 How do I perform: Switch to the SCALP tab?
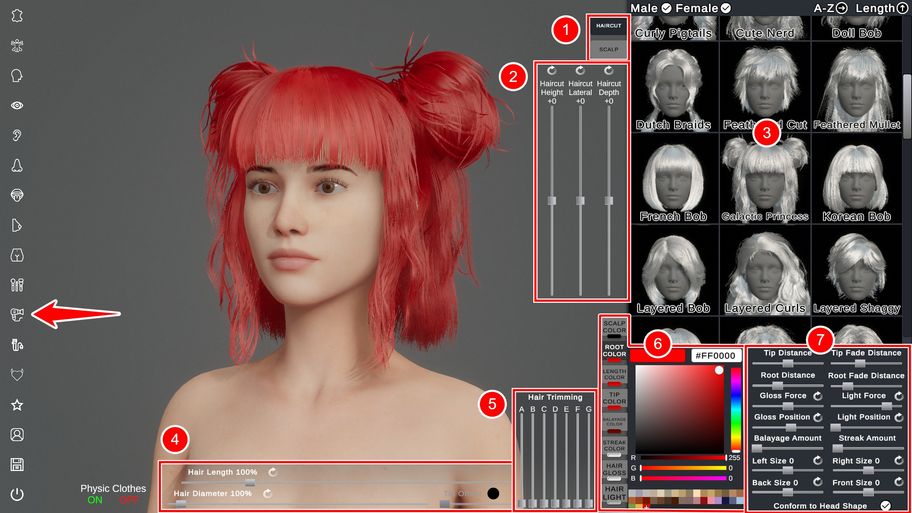point(608,49)
